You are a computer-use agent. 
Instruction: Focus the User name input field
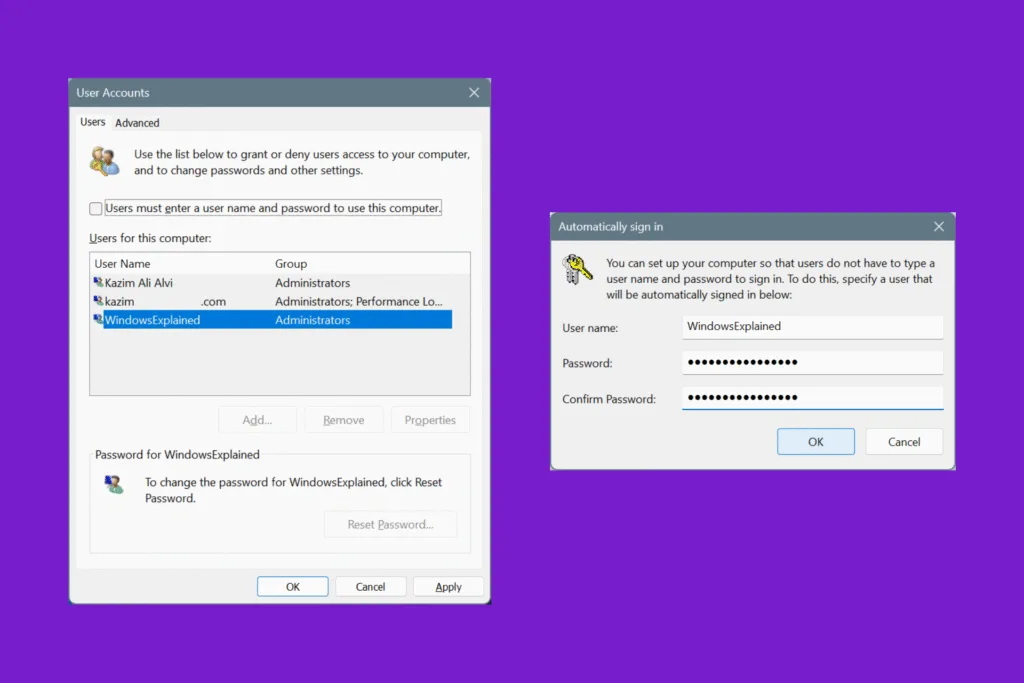pos(812,326)
